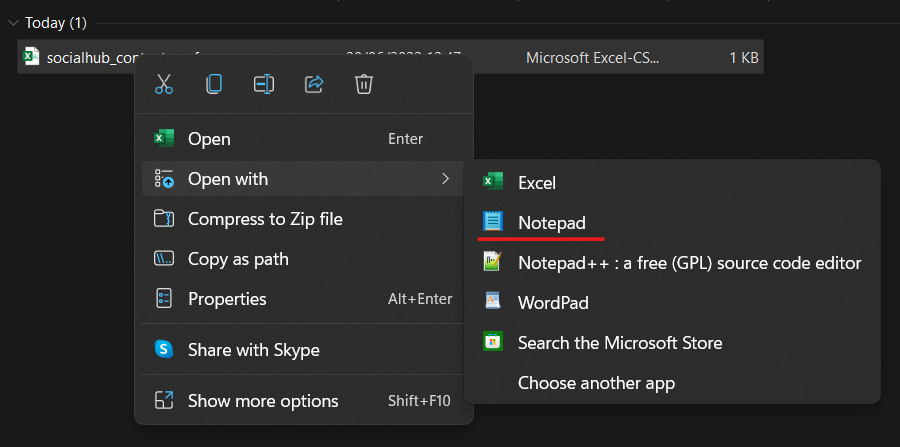900x447 pixels.
Task: Click Share with Skype
Action: coord(253,350)
